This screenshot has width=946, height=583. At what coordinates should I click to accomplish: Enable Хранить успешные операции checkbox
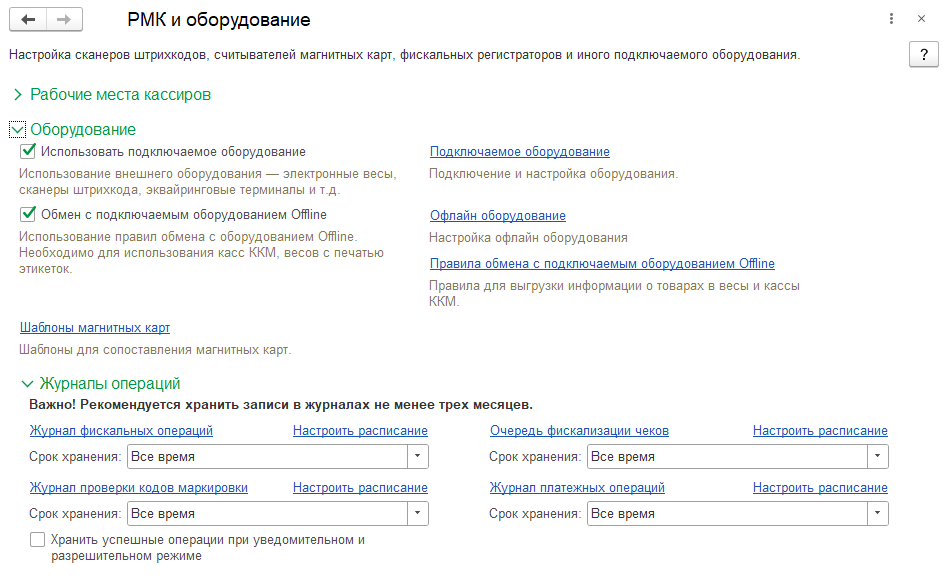point(38,540)
